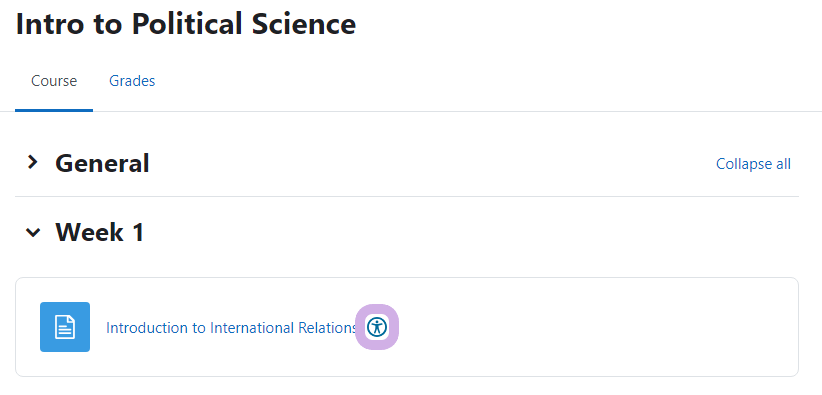The width and height of the screenshot is (822, 395).
Task: Toggle the Week 1 down-pointing arrow
Action: point(33,232)
